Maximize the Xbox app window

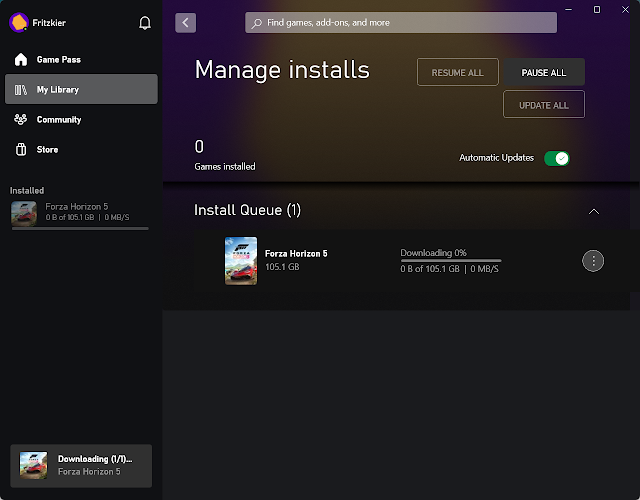(597, 9)
